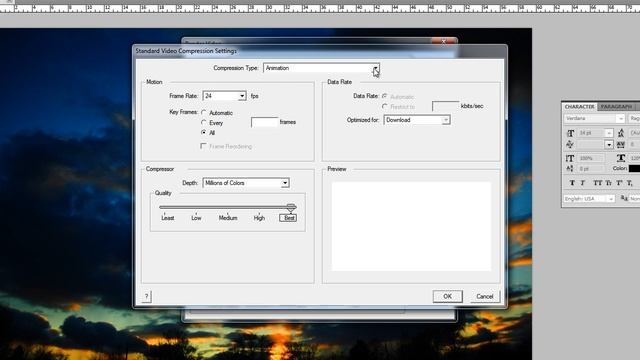This screenshot has height=360, width=640.
Task: Open the English: USA language dropdown
Action: coord(589,199)
